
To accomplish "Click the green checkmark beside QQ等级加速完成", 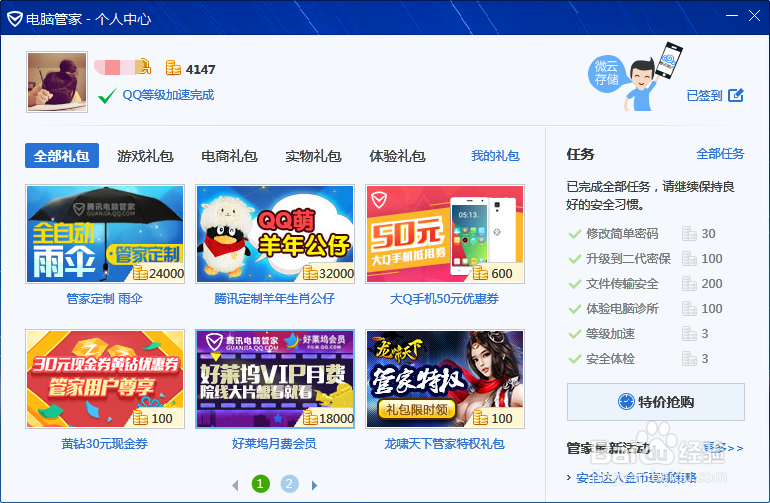I will pyautogui.click(x=107, y=95).
